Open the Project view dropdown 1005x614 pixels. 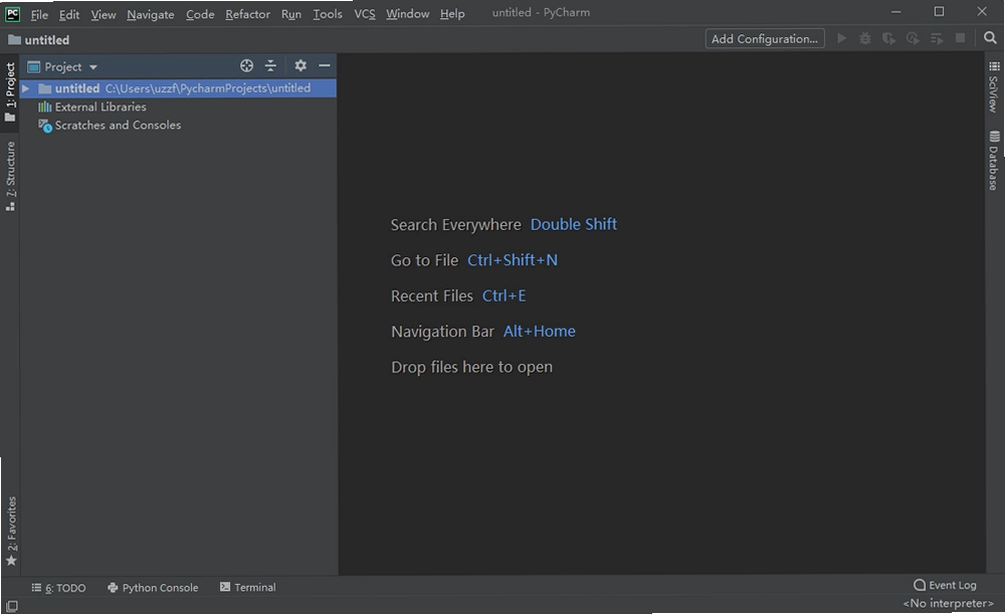[x=63, y=67]
